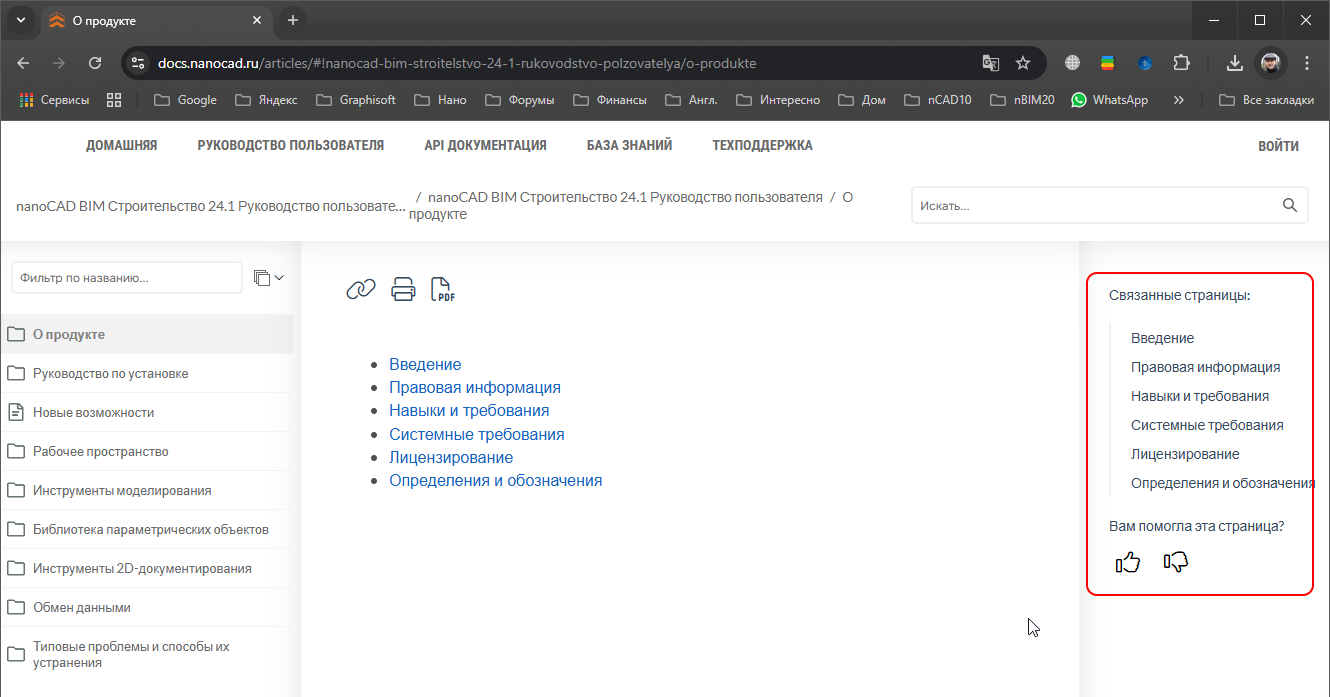
Task: Open 'Навыки и требования' link in main content
Action: (469, 410)
